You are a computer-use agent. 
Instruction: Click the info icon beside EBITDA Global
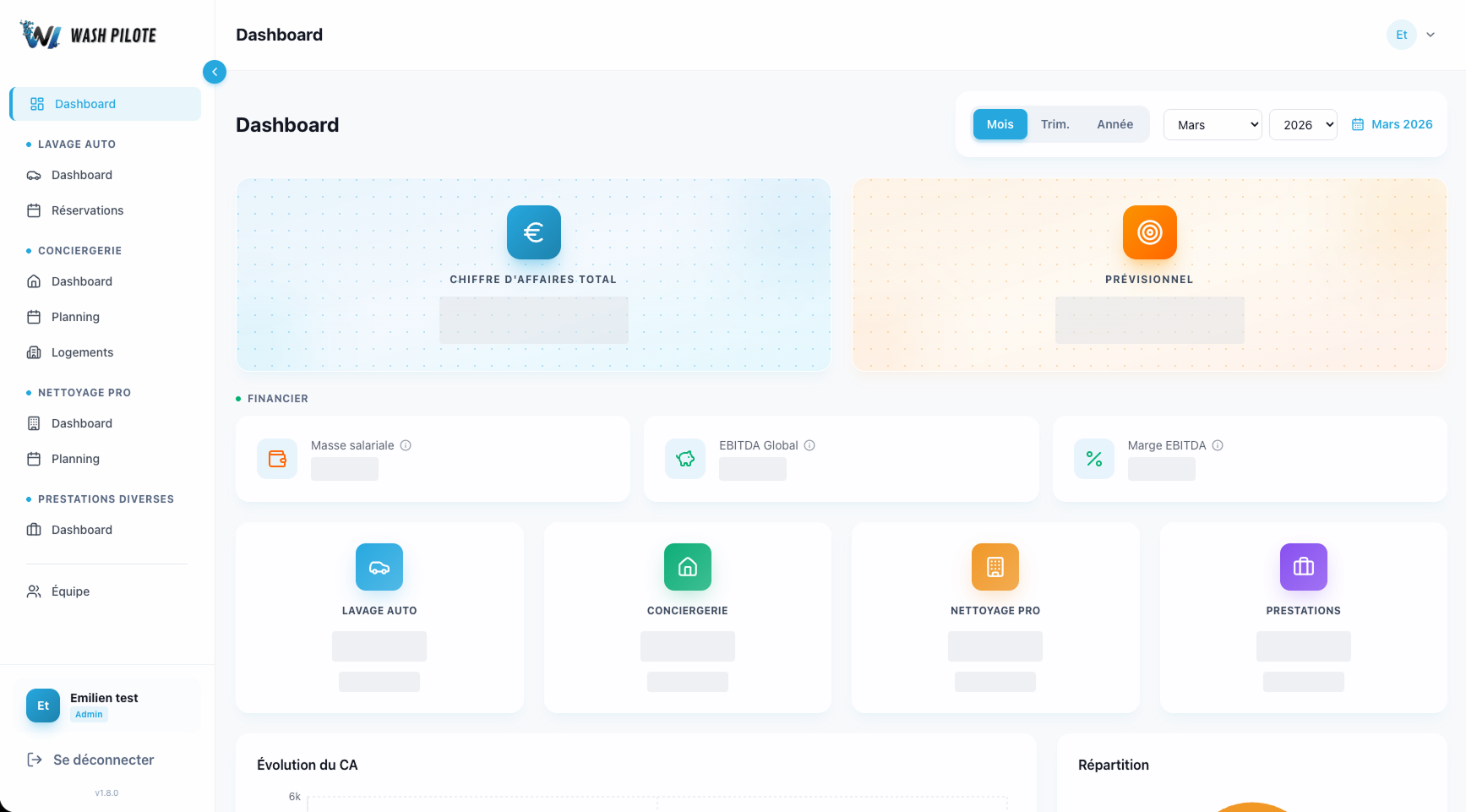[809, 445]
